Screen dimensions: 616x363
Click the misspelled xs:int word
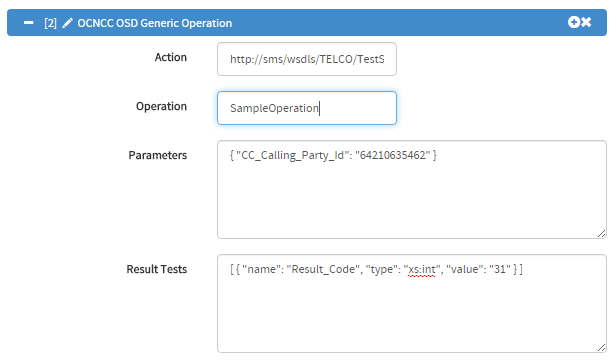(422, 270)
